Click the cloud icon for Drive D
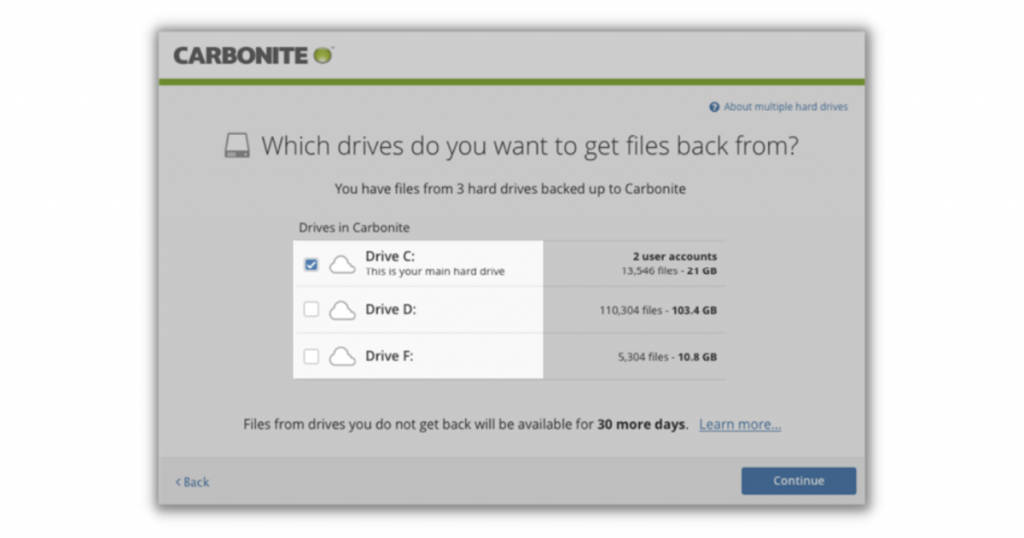This screenshot has width=1024, height=538. coord(342,310)
